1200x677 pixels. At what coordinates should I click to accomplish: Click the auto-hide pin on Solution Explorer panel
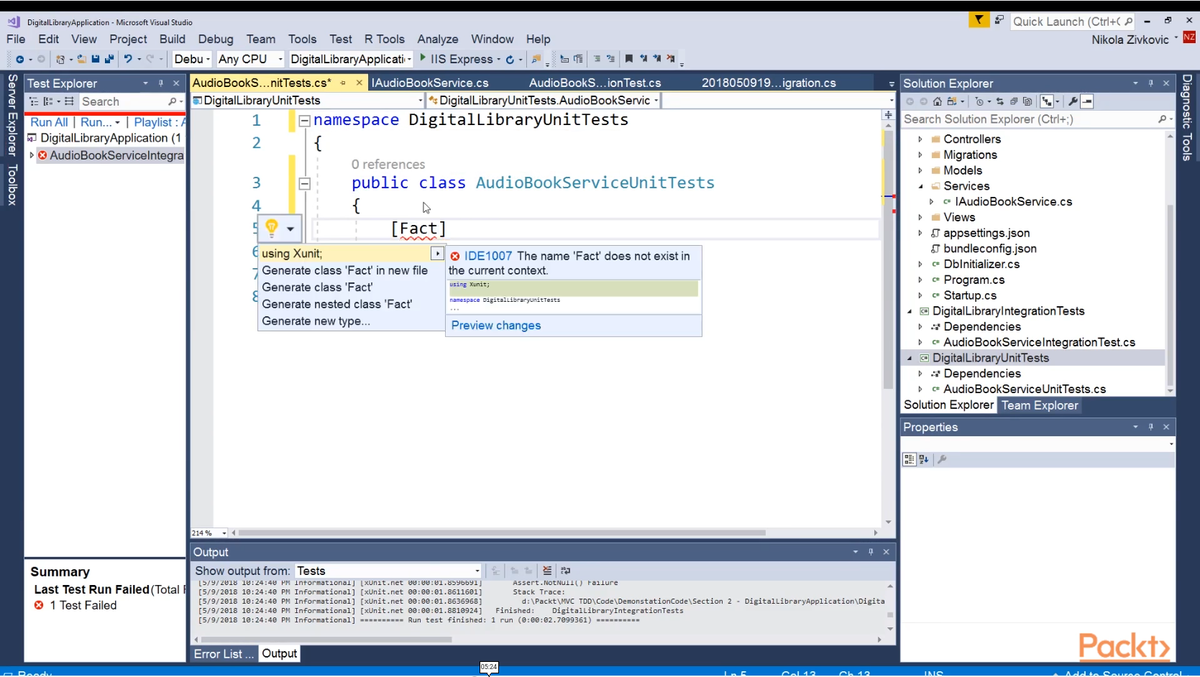(1151, 83)
